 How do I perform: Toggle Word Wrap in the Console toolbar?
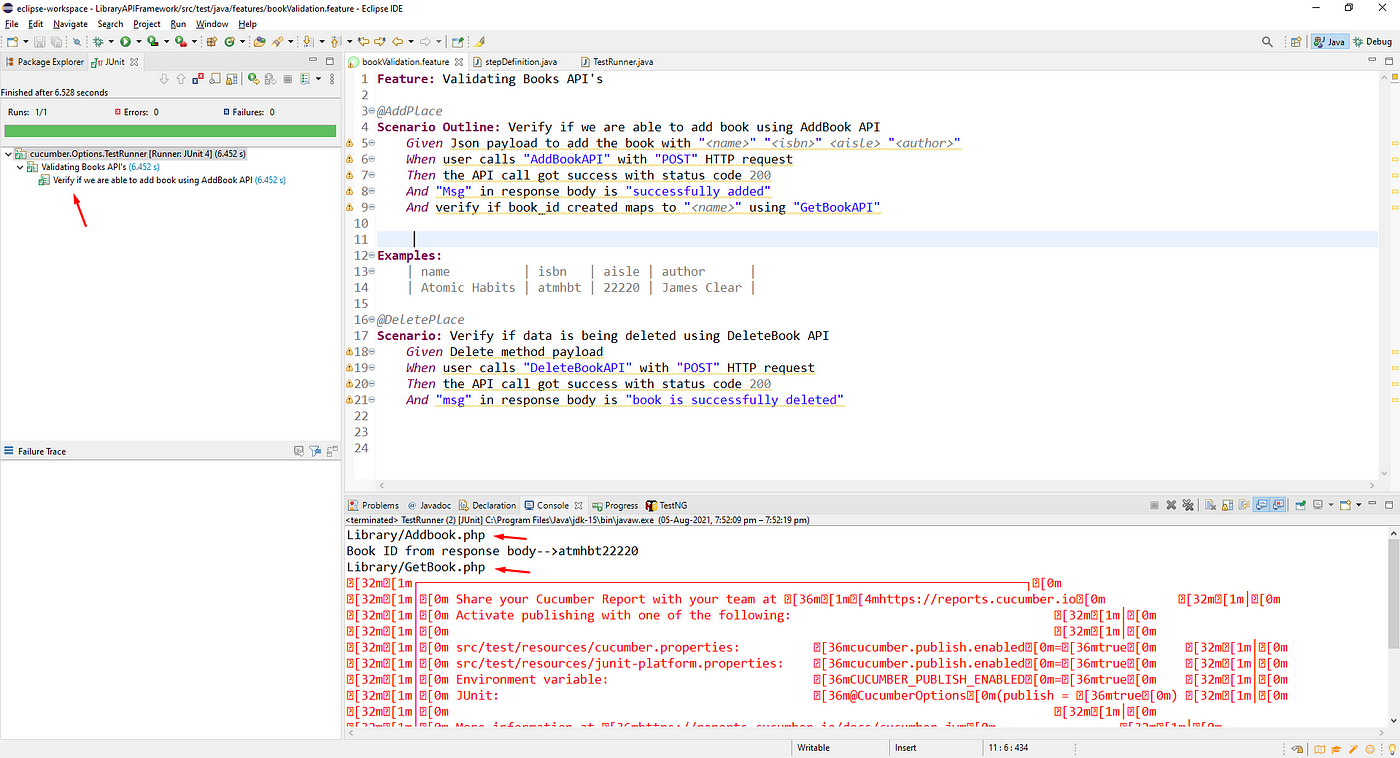pos(1244,505)
